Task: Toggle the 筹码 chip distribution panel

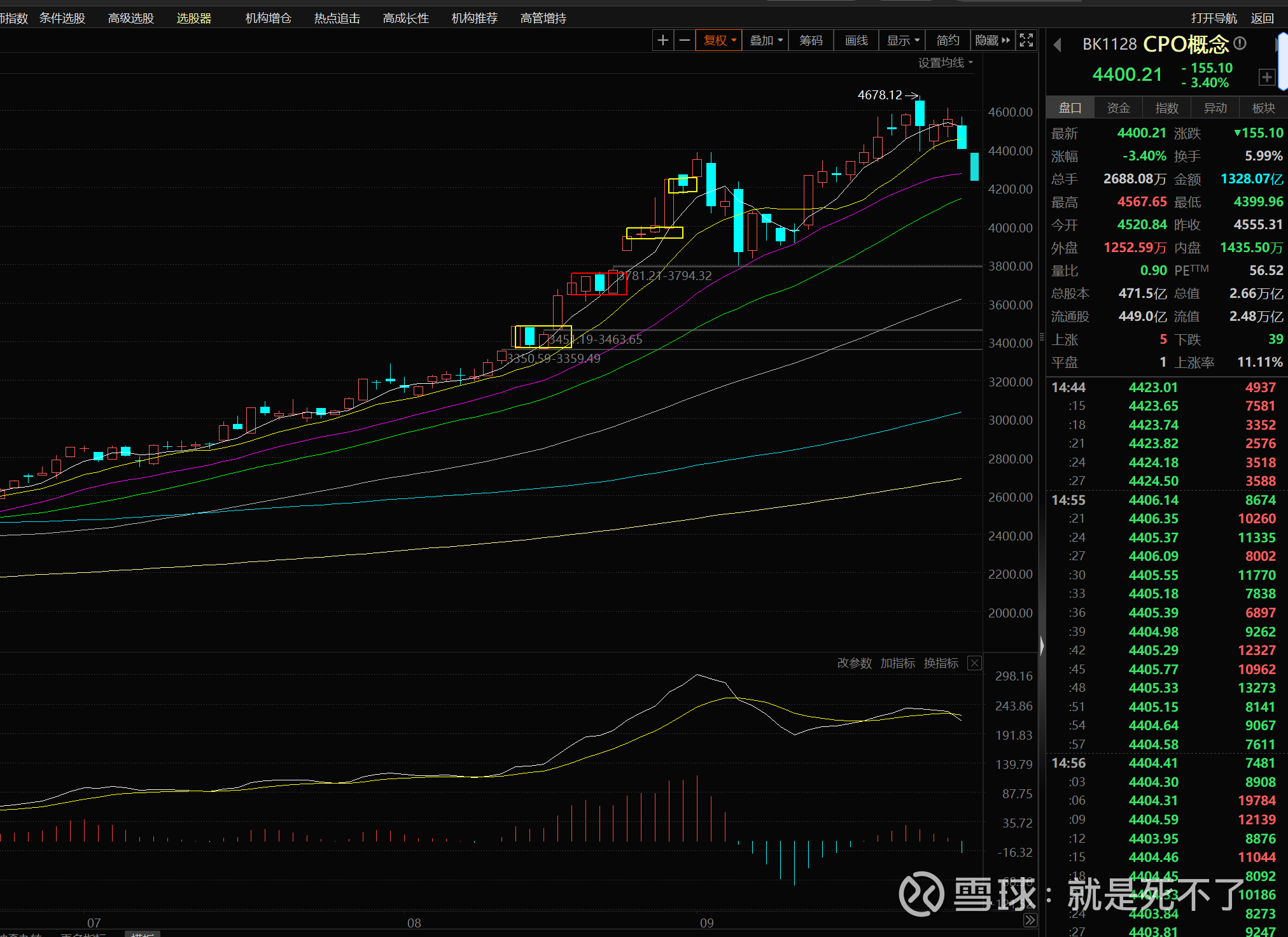Action: click(x=811, y=40)
